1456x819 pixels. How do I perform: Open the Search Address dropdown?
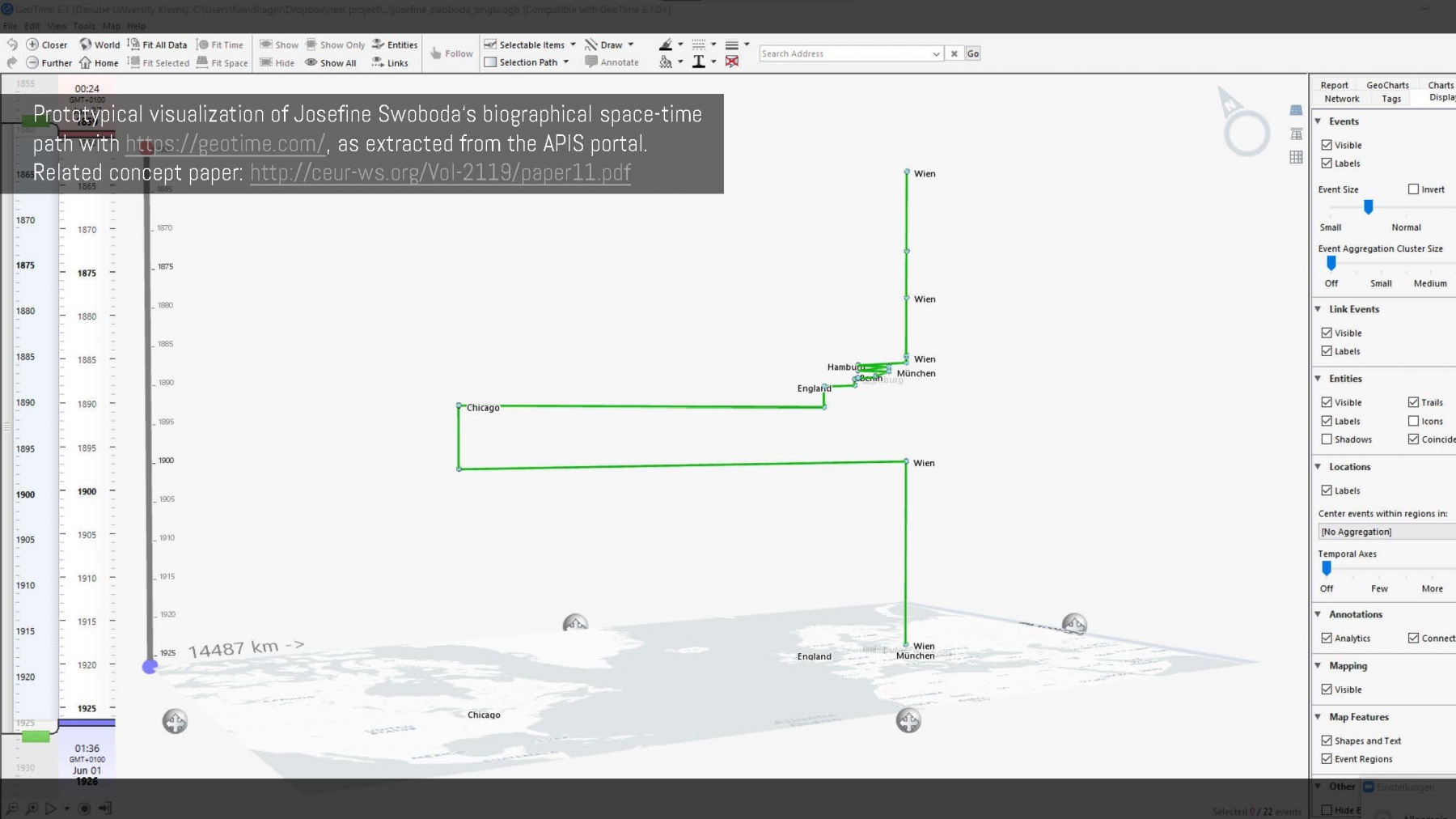pos(936,53)
